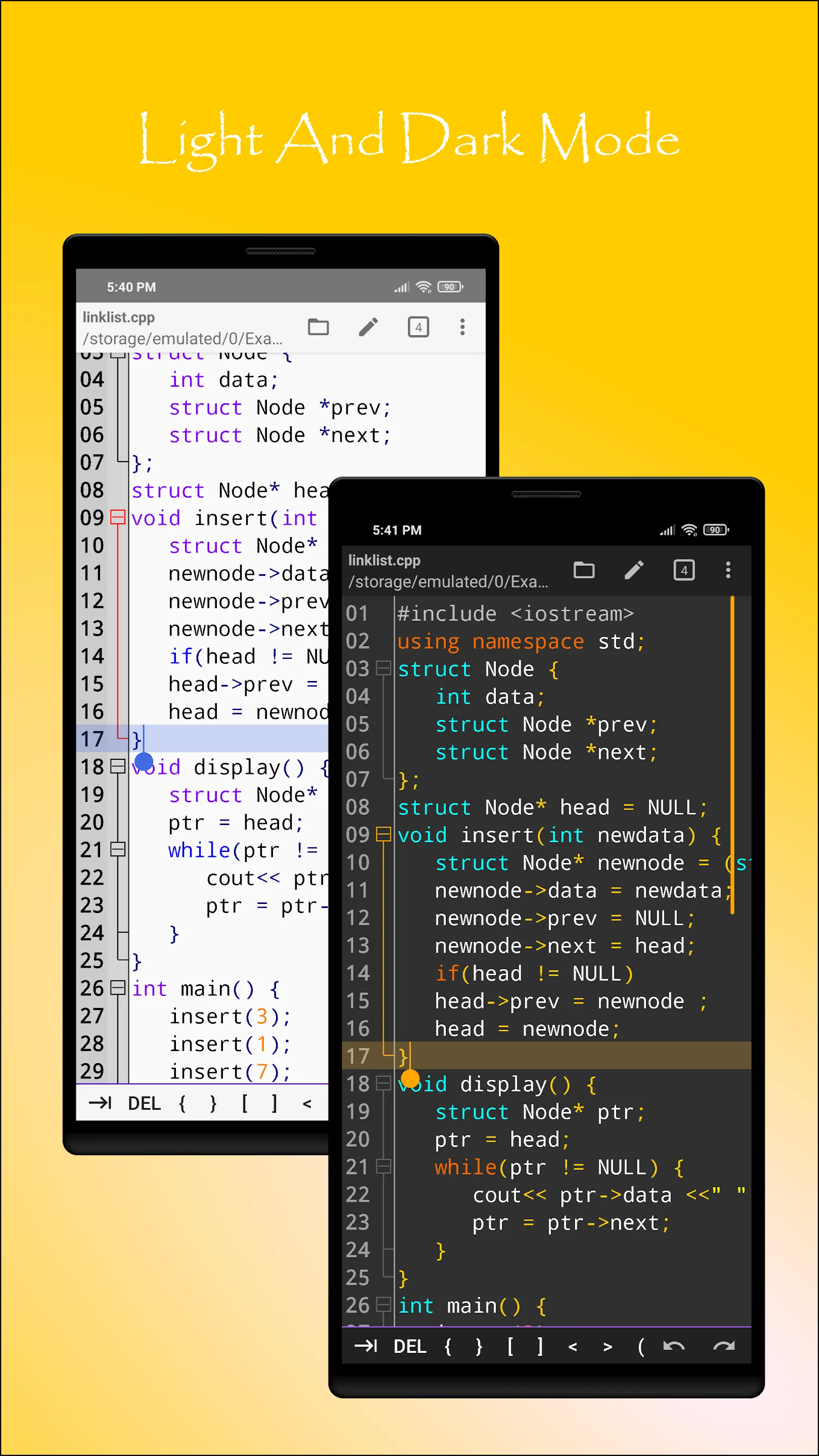
Task: Insert < symbol in light phone toolbar
Action: click(x=307, y=1104)
